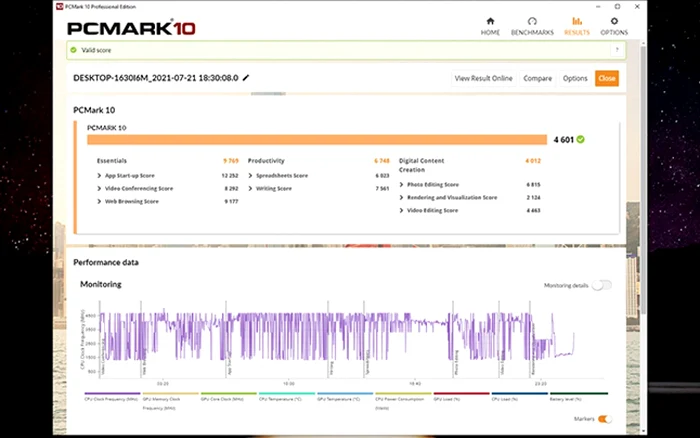Click the Video Editing value 4 463
The image size is (700, 438).
point(533,210)
